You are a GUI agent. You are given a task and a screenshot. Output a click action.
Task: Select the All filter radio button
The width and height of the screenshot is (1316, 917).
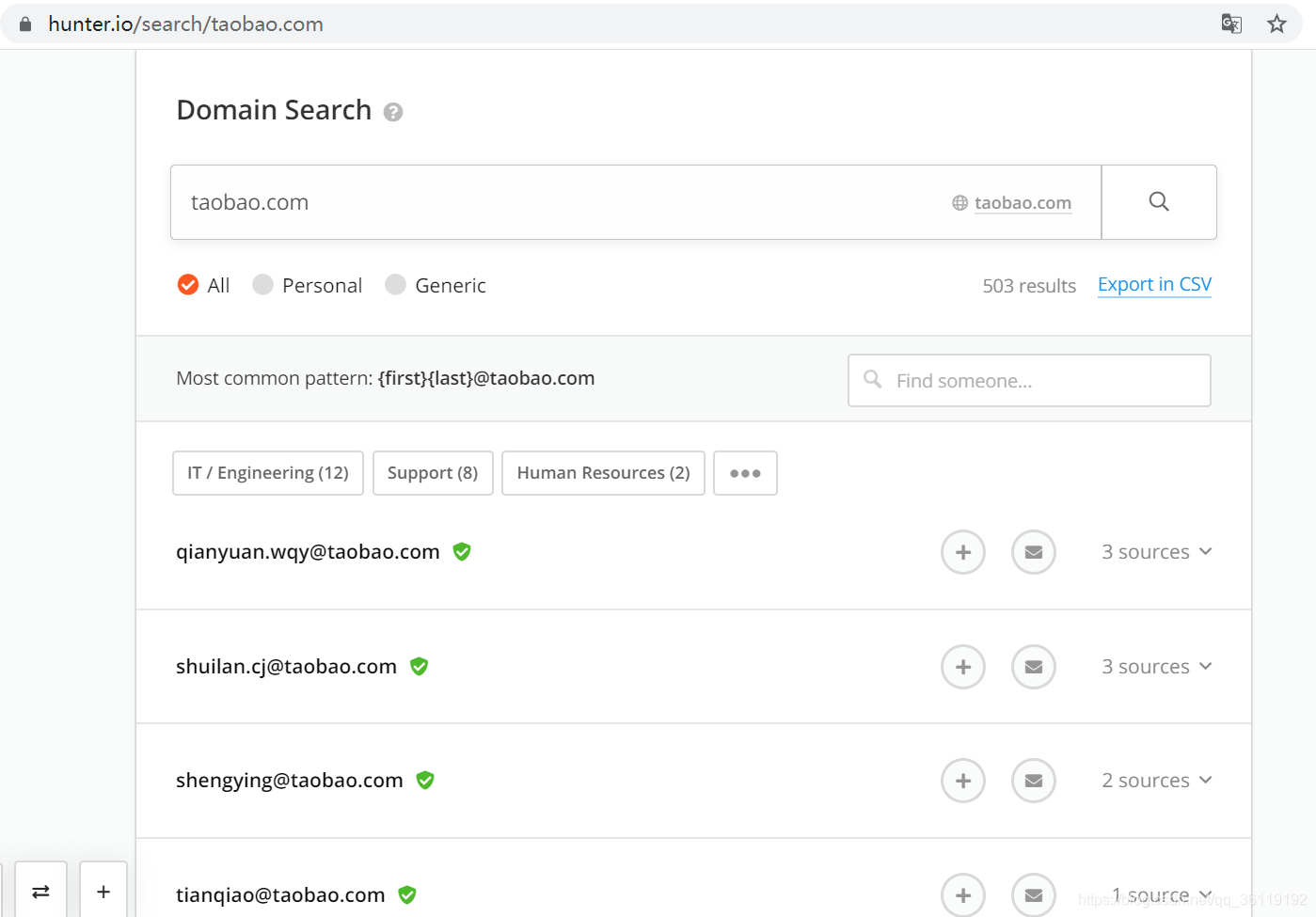(x=188, y=285)
